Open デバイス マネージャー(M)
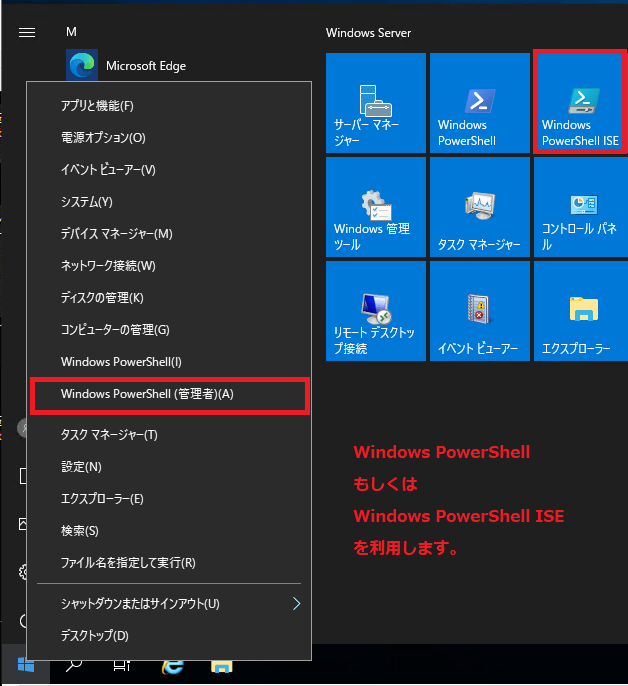 point(169,234)
